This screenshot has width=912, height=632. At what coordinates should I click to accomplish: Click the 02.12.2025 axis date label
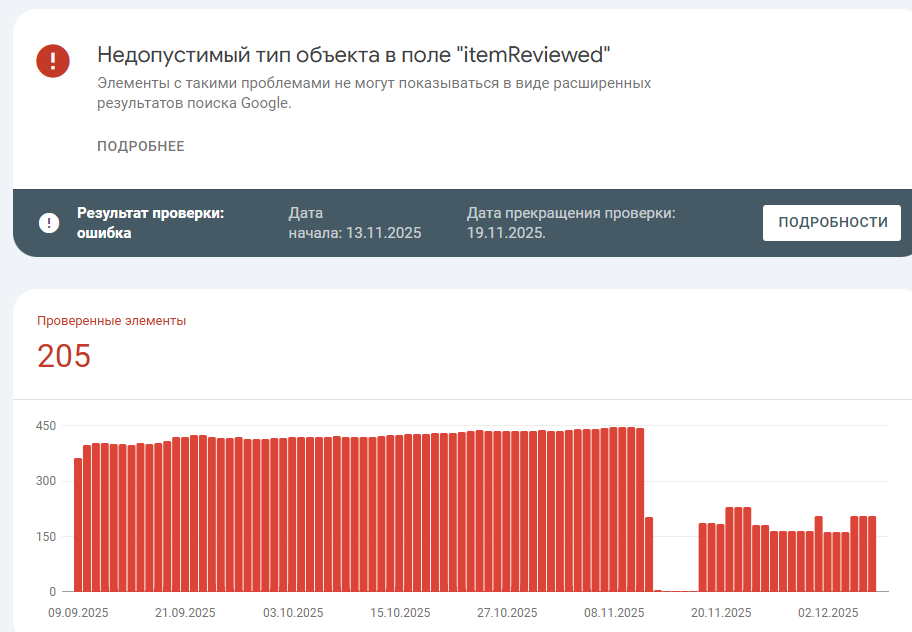pos(828,613)
